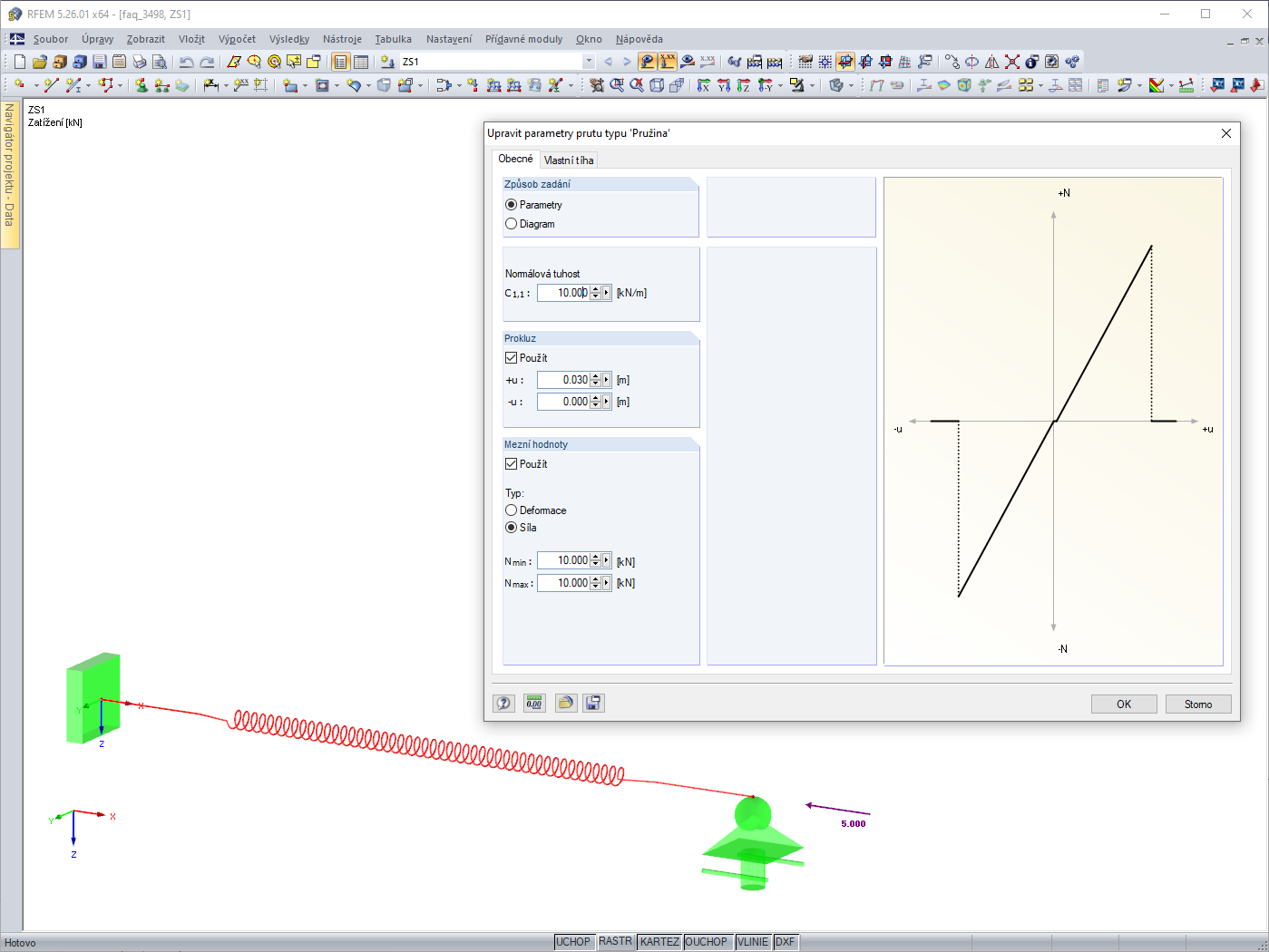The width and height of the screenshot is (1269, 952).
Task: Click the Redo arrow icon
Action: tap(207, 62)
